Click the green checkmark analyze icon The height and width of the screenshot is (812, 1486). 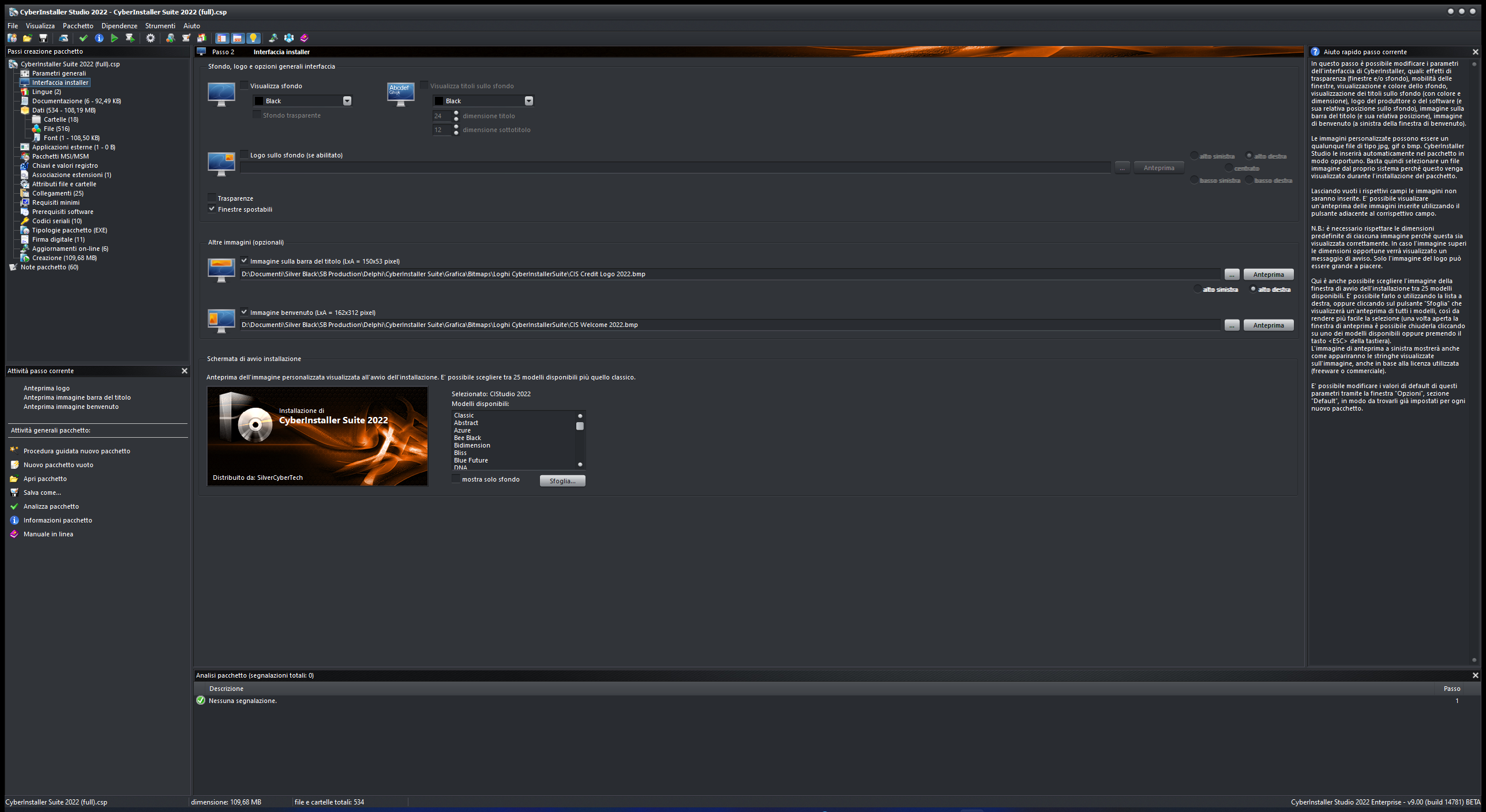(x=84, y=38)
